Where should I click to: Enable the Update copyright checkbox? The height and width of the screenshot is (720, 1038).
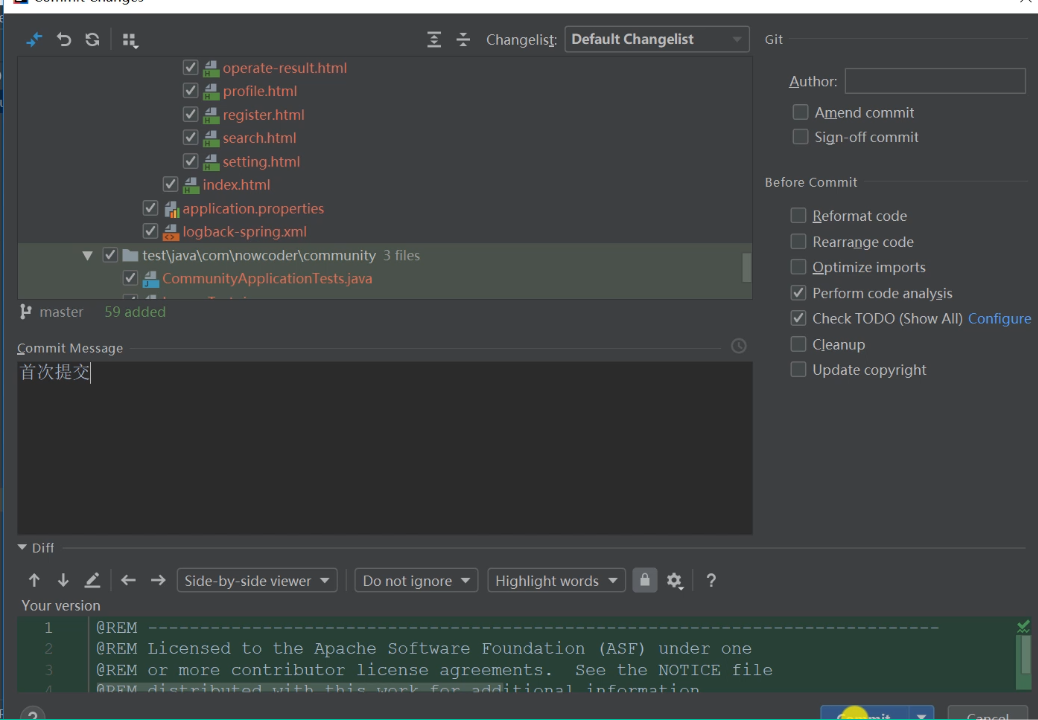coord(798,369)
